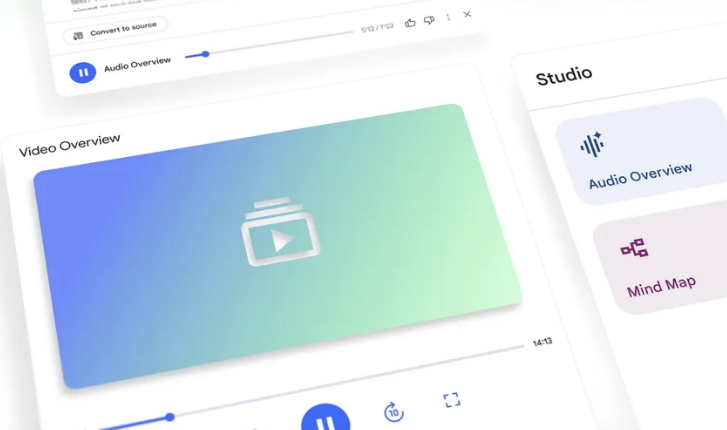The width and height of the screenshot is (727, 430).
Task: Click the Audio Overview label beside the pause button
Action: (137, 66)
